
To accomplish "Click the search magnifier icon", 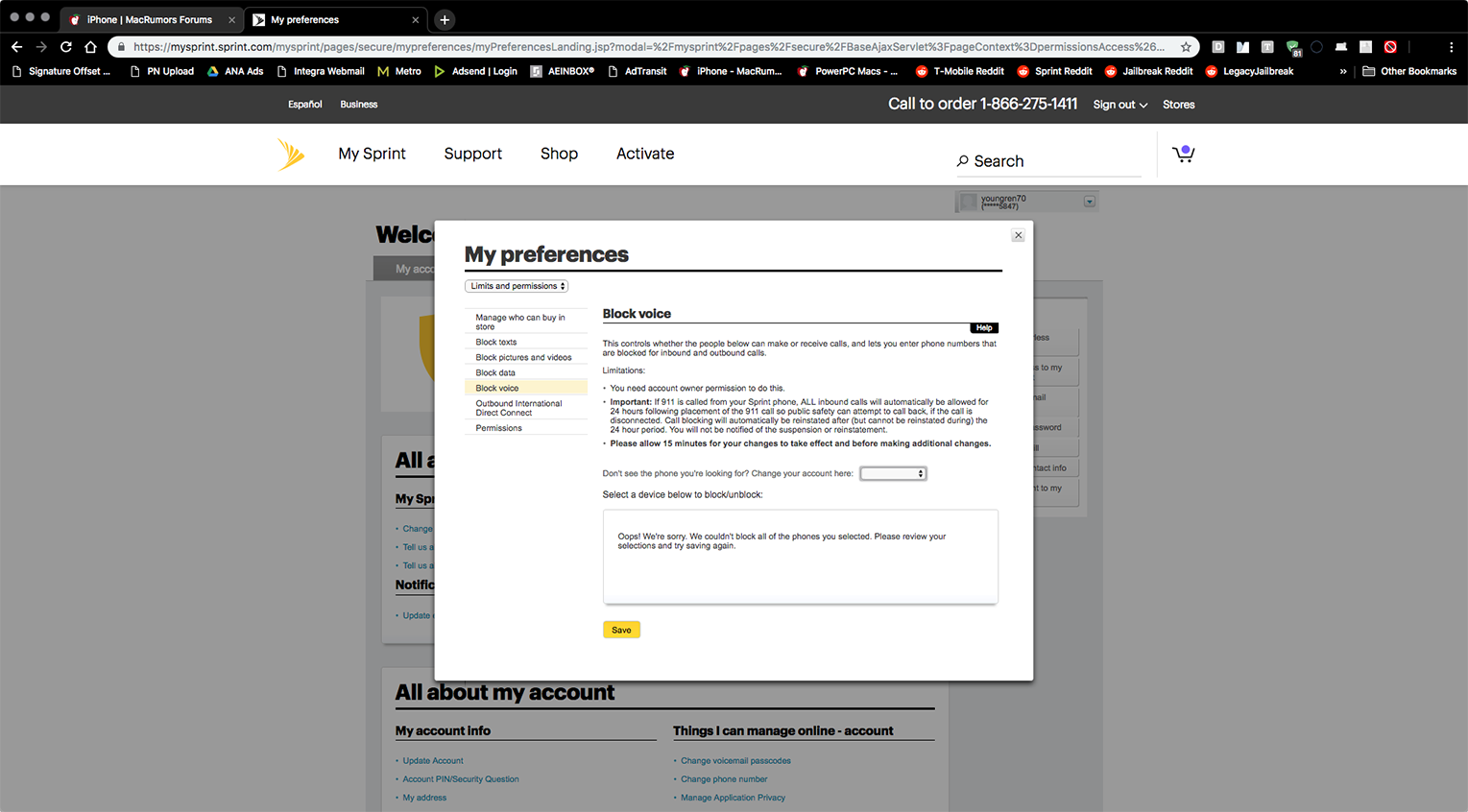I will [x=962, y=161].
